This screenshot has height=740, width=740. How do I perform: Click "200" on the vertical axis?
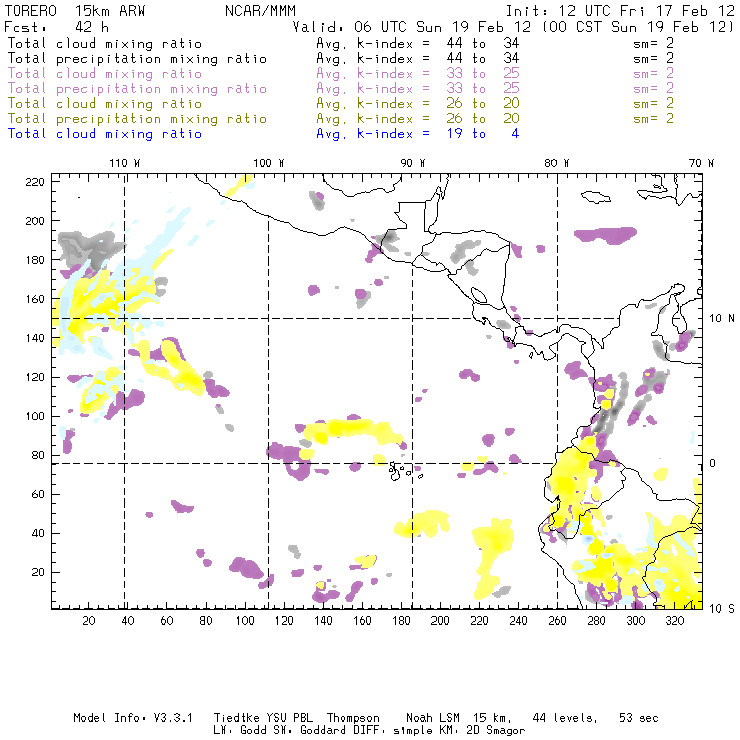[35, 221]
